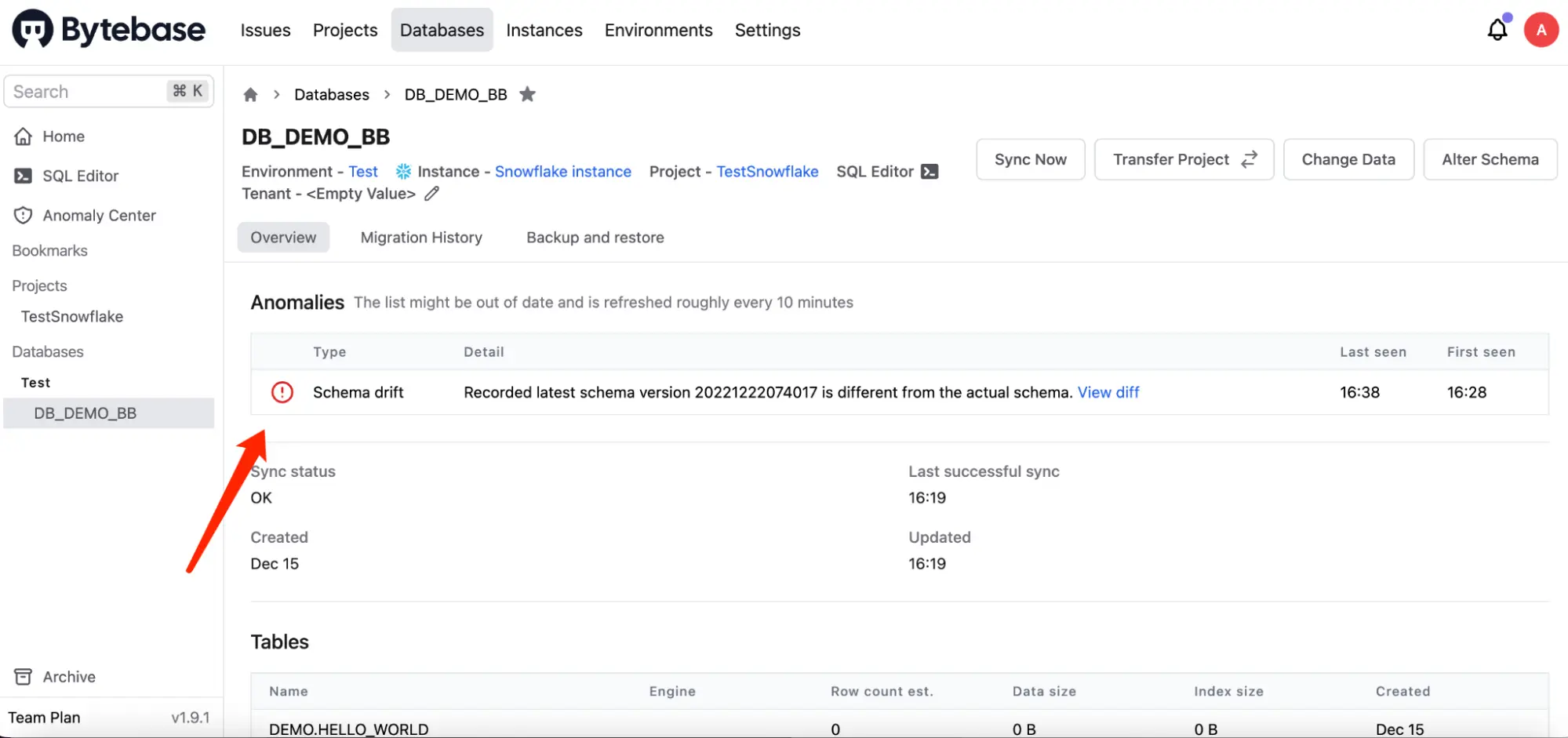1568x738 pixels.
Task: Switch to the Overview tab
Action: coord(283,238)
